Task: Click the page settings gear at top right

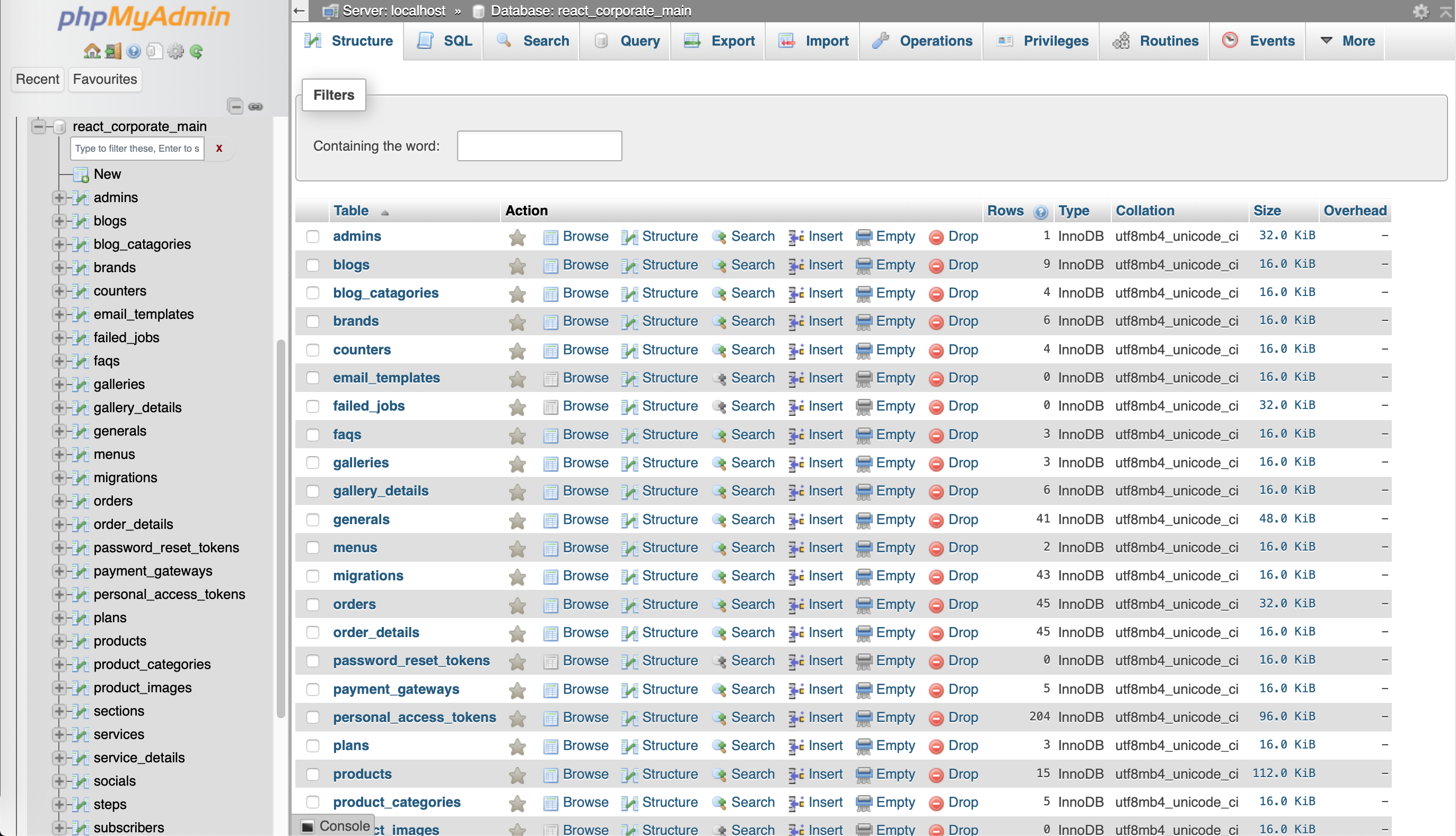Action: pos(1421,11)
